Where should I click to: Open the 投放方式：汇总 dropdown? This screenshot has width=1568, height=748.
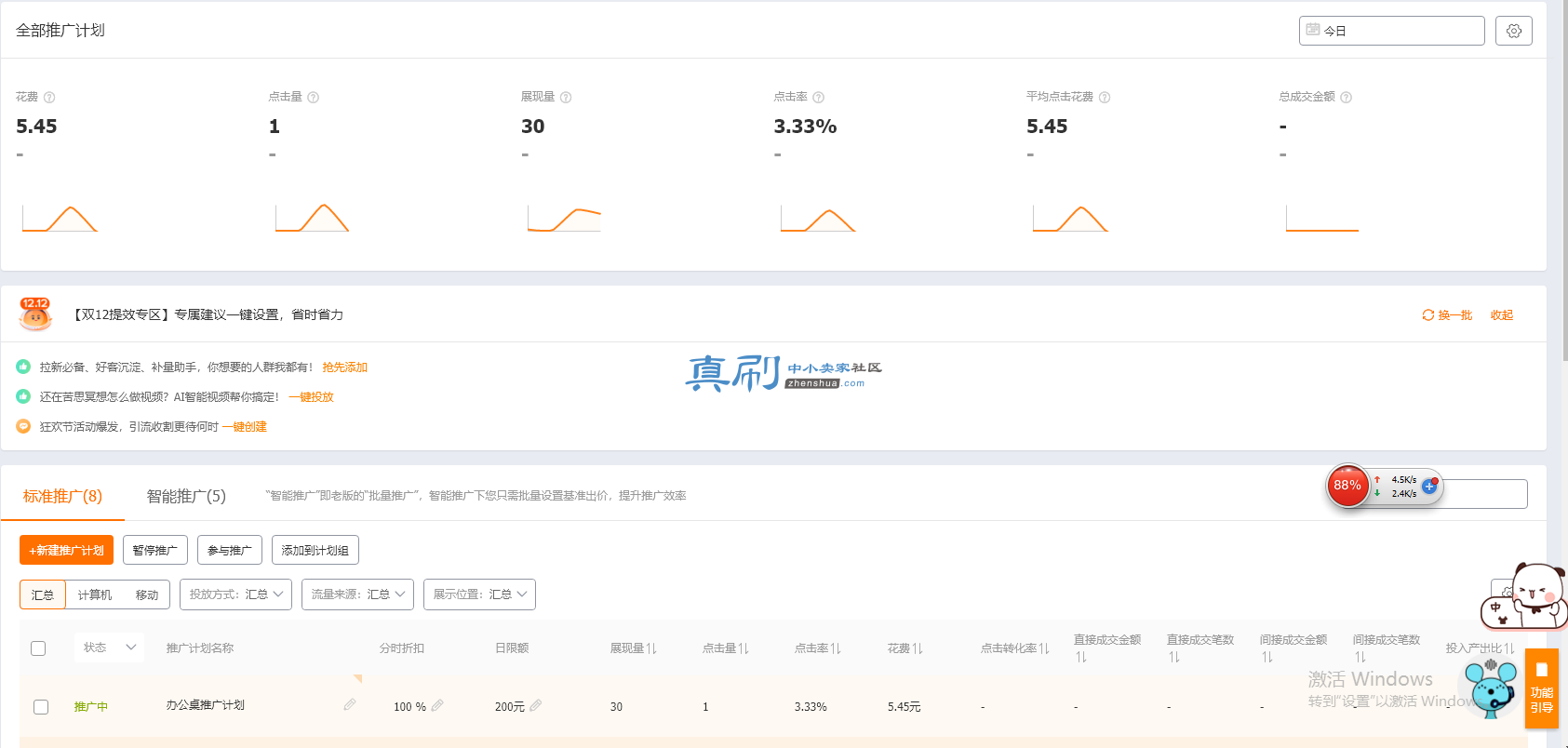(236, 594)
